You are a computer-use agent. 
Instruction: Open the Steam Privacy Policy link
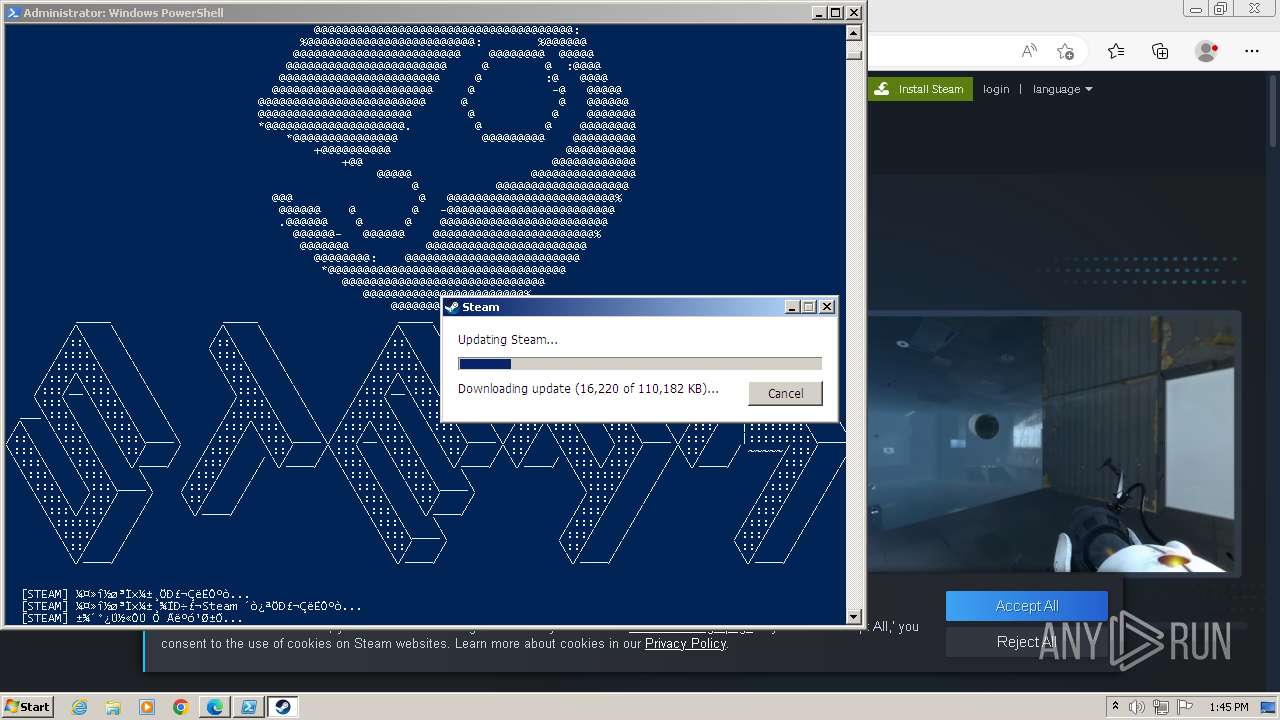click(x=685, y=643)
